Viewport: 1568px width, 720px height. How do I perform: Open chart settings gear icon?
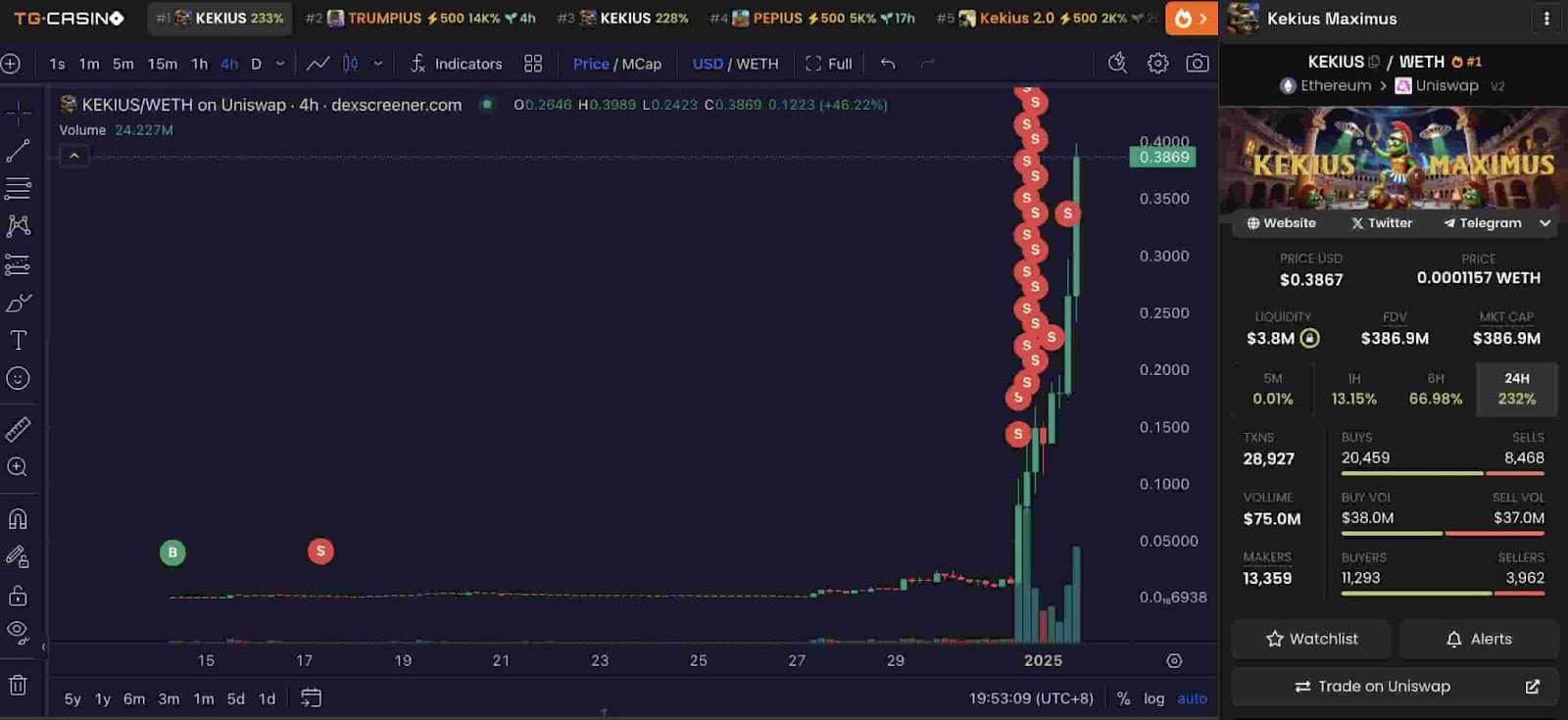(x=1157, y=64)
